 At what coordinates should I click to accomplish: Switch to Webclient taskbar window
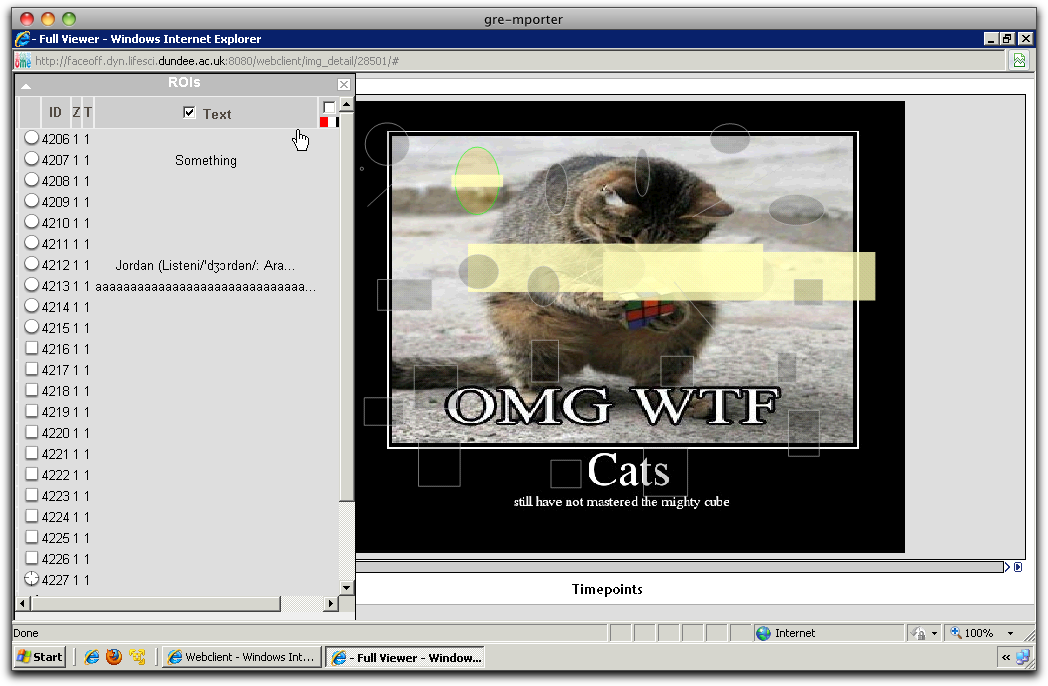(241, 657)
